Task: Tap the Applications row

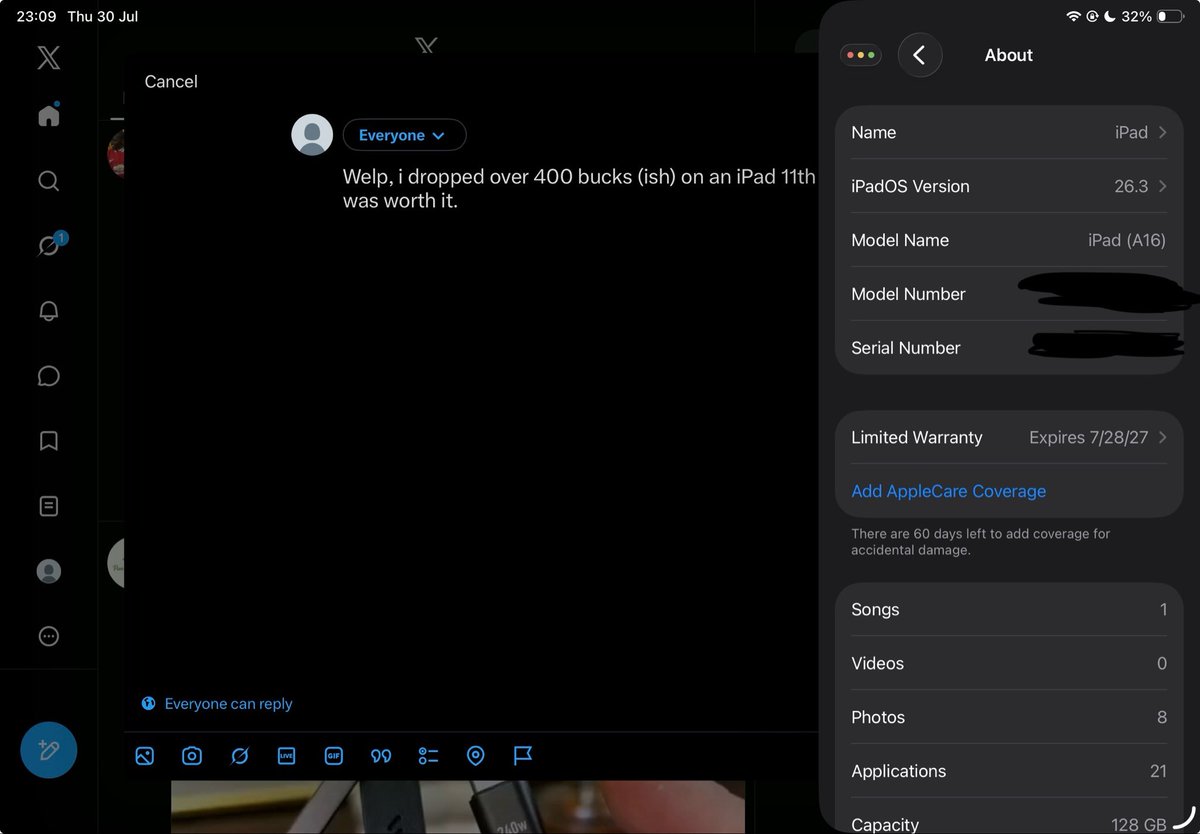Action: coord(1009,771)
